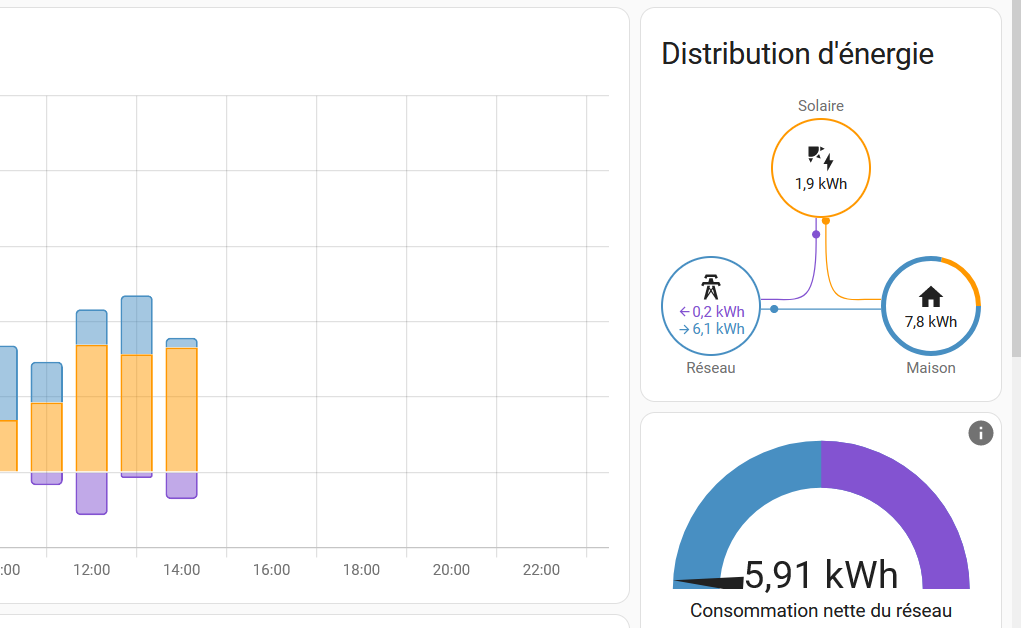Click the house icon in the Maison circle
1021x628 pixels.
click(930, 296)
